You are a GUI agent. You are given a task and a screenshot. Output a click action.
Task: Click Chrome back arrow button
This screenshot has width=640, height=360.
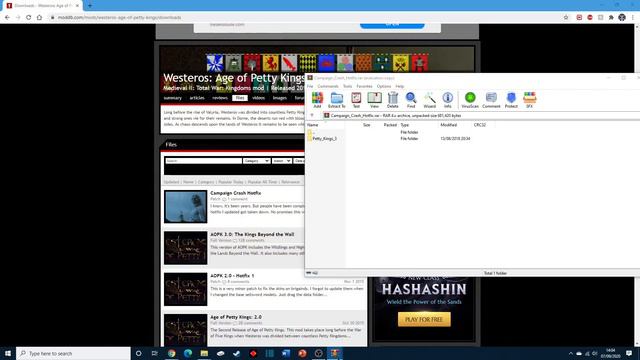click(x=7, y=18)
